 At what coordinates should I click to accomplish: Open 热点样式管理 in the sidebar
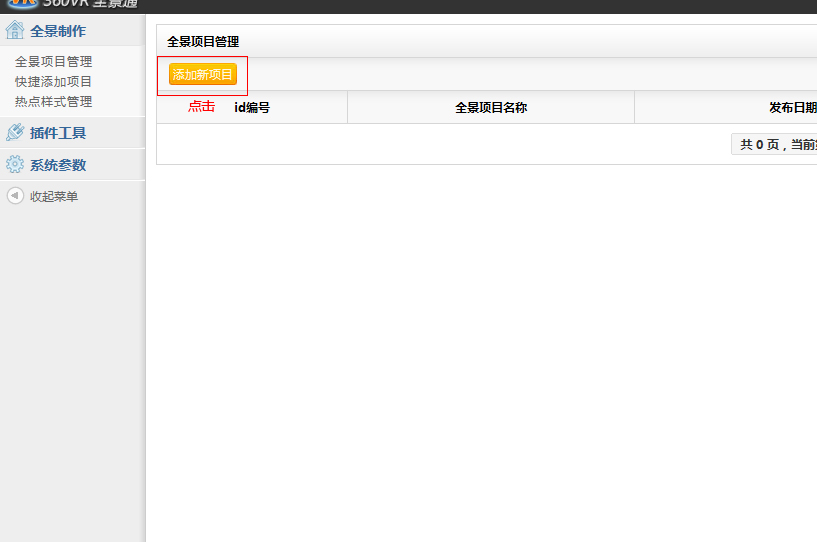53,102
